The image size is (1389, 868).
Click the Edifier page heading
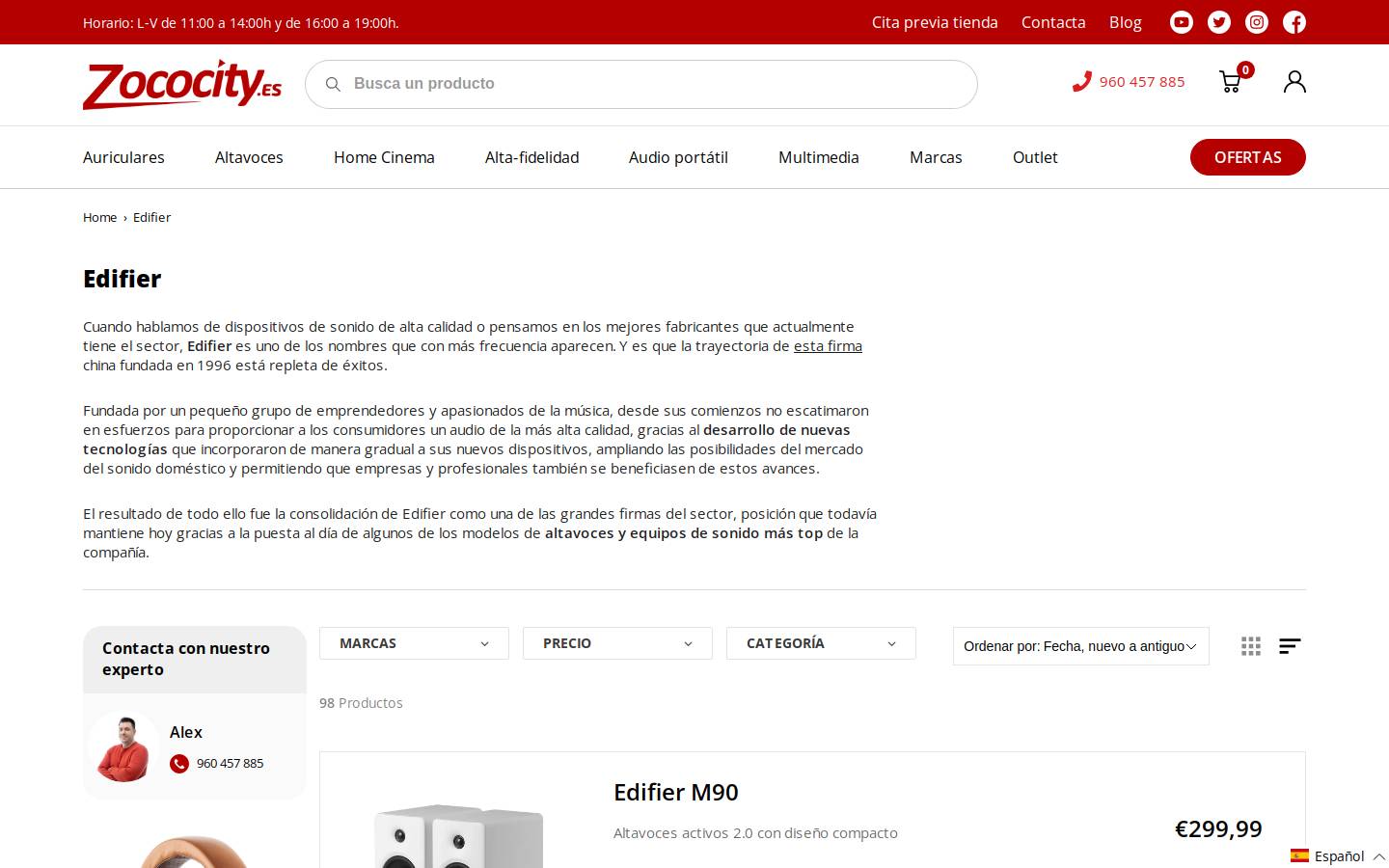[x=122, y=279]
